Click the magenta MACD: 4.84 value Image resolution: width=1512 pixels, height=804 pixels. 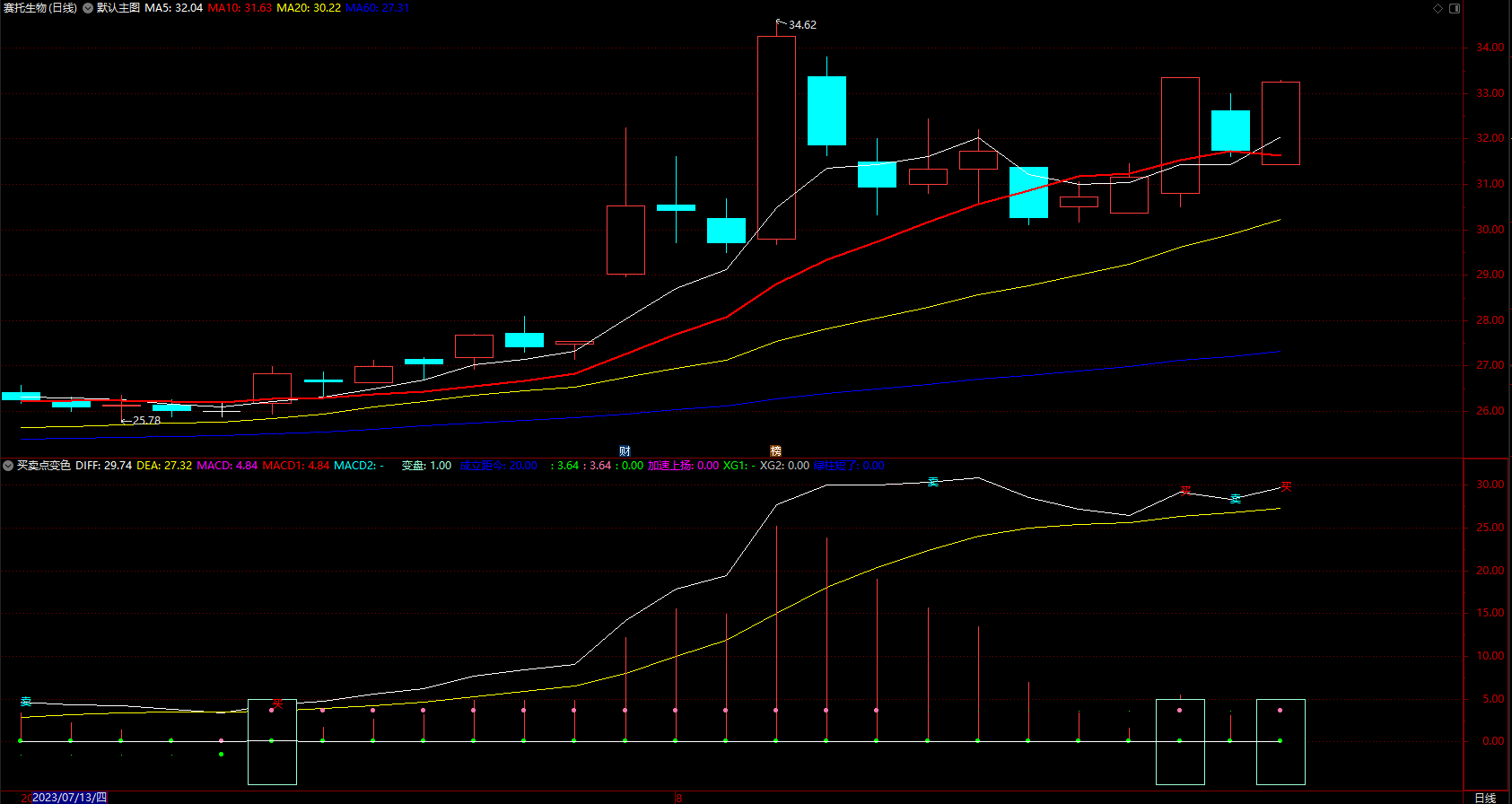click(x=227, y=466)
